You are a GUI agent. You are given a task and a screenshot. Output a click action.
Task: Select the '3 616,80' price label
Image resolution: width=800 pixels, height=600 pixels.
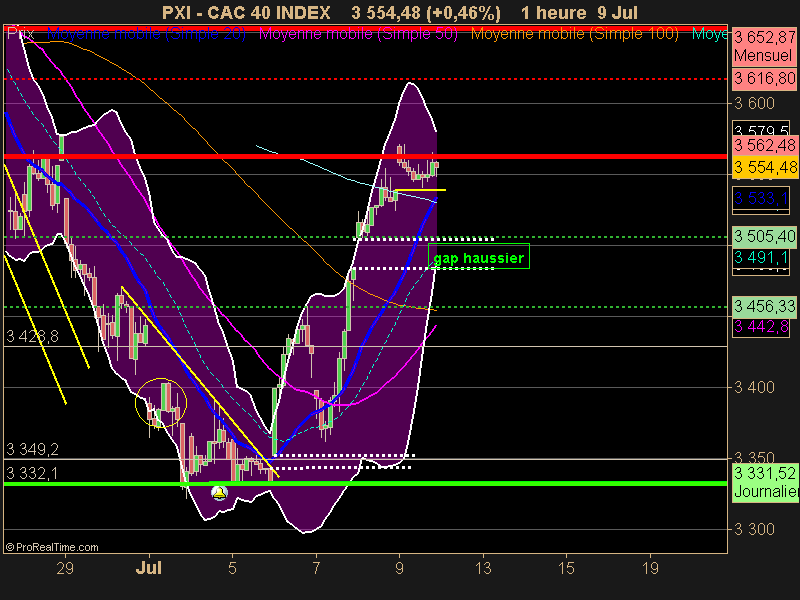click(764, 79)
